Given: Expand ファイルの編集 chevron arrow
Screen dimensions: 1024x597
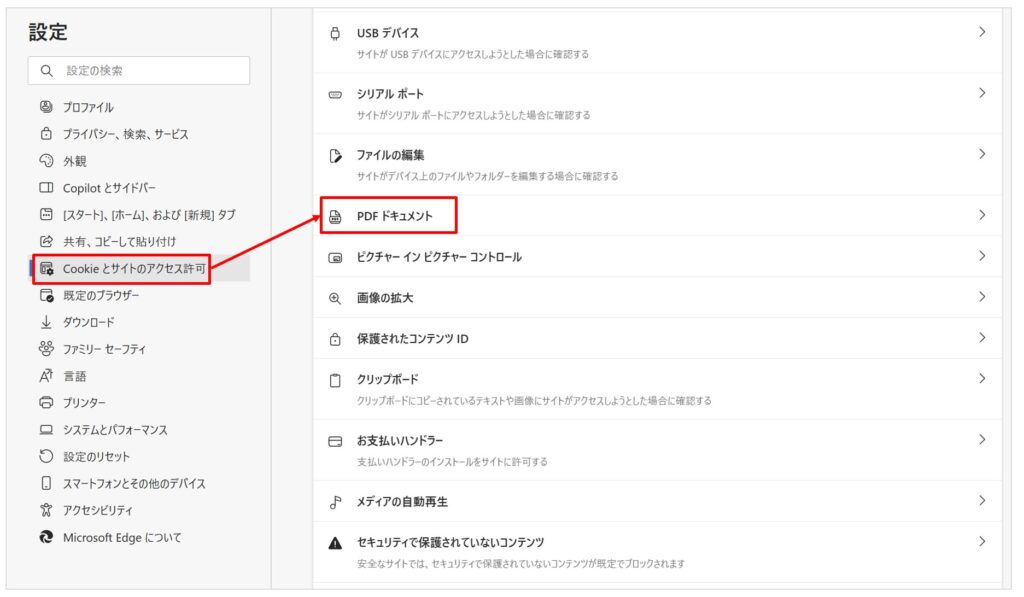Looking at the screenshot, I should tap(982, 154).
